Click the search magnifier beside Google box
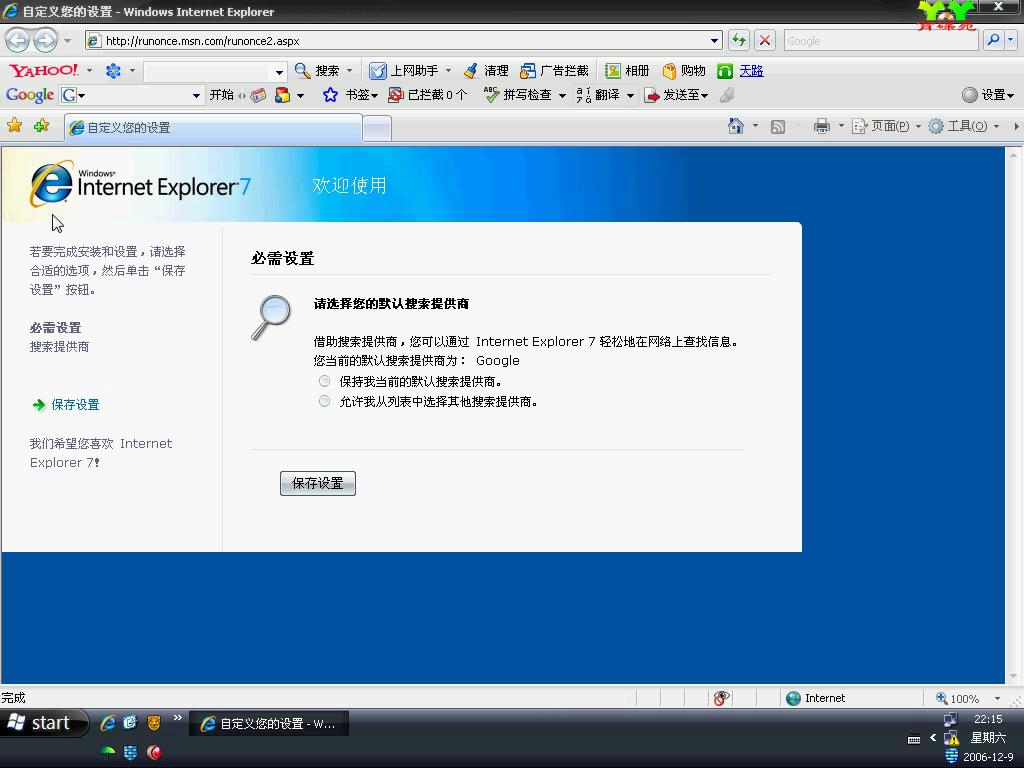 click(x=993, y=40)
